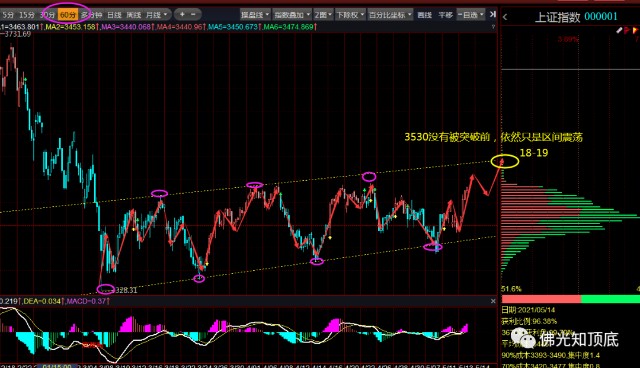The width and height of the screenshot is (640, 368).
Task: Click the 90%成本3393-3490 line
Action: coord(551,355)
